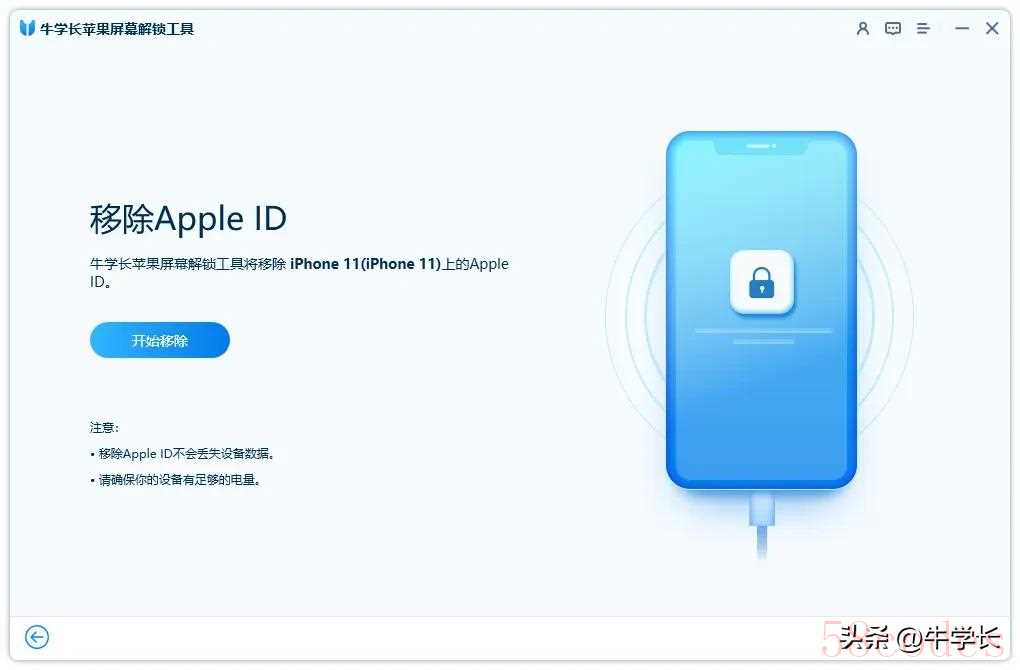The image size is (1020, 670).
Task: Close the unlock tool window
Action: pos(992,29)
